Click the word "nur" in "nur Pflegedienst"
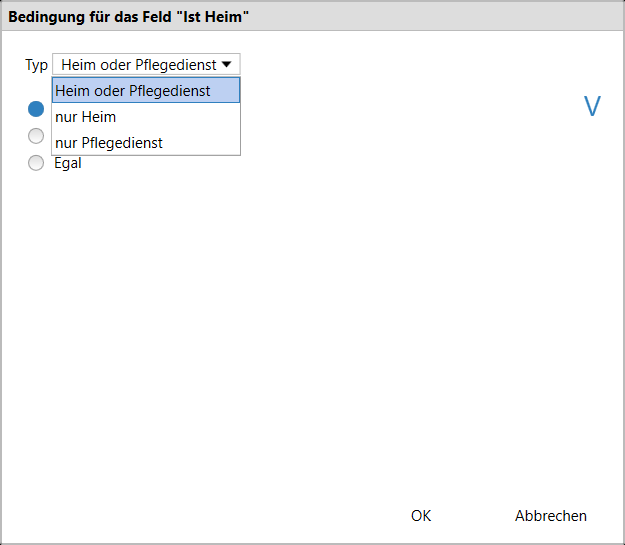 tap(66, 143)
